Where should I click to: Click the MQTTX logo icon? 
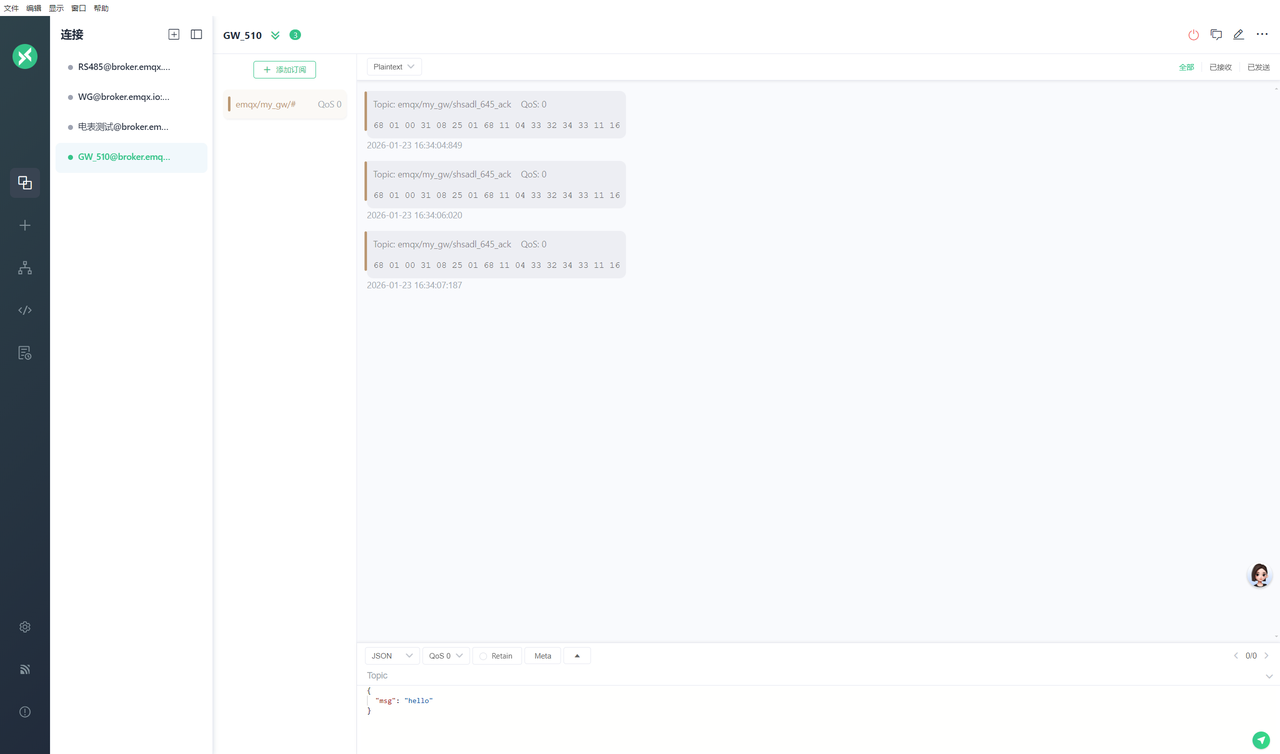click(x=25, y=57)
